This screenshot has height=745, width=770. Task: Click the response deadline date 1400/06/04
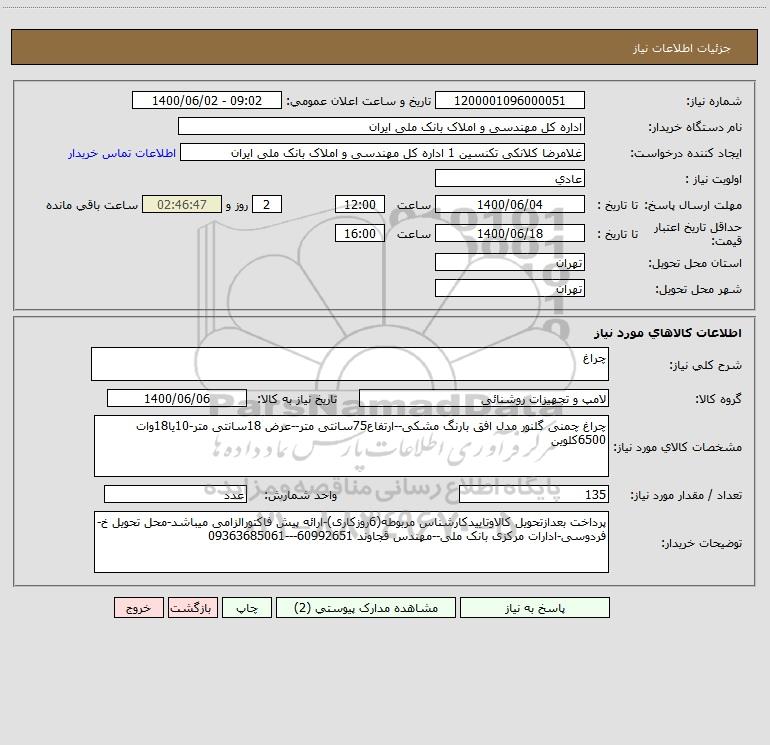pos(510,204)
